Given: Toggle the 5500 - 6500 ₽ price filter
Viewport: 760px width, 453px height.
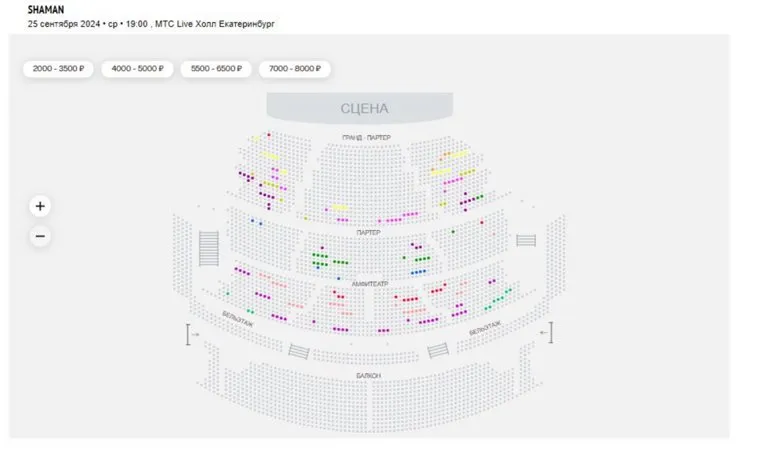Looking at the screenshot, I should click(x=216, y=69).
